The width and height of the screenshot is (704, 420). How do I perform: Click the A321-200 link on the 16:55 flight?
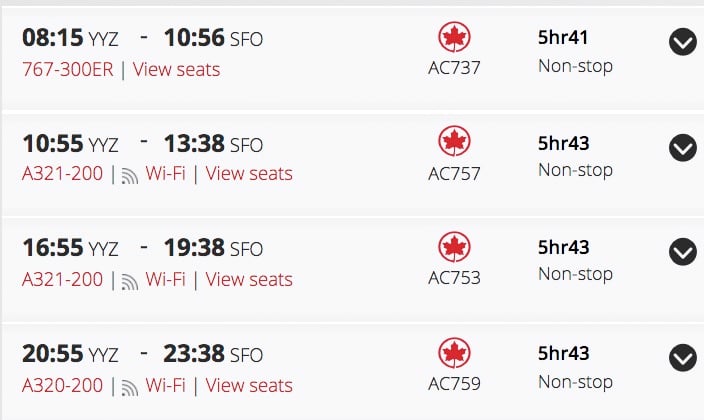62,279
